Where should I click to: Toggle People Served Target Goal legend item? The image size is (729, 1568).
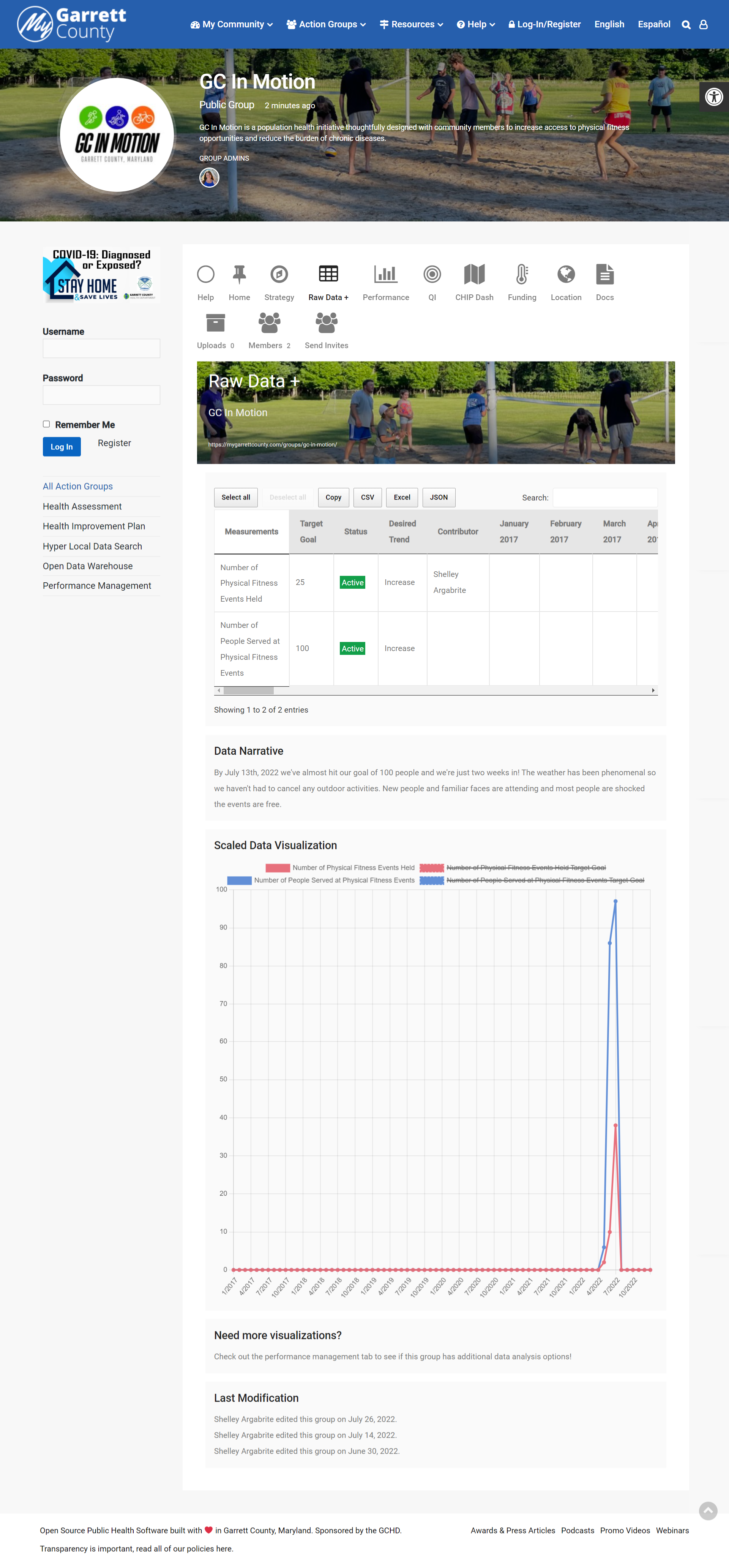tap(531, 880)
